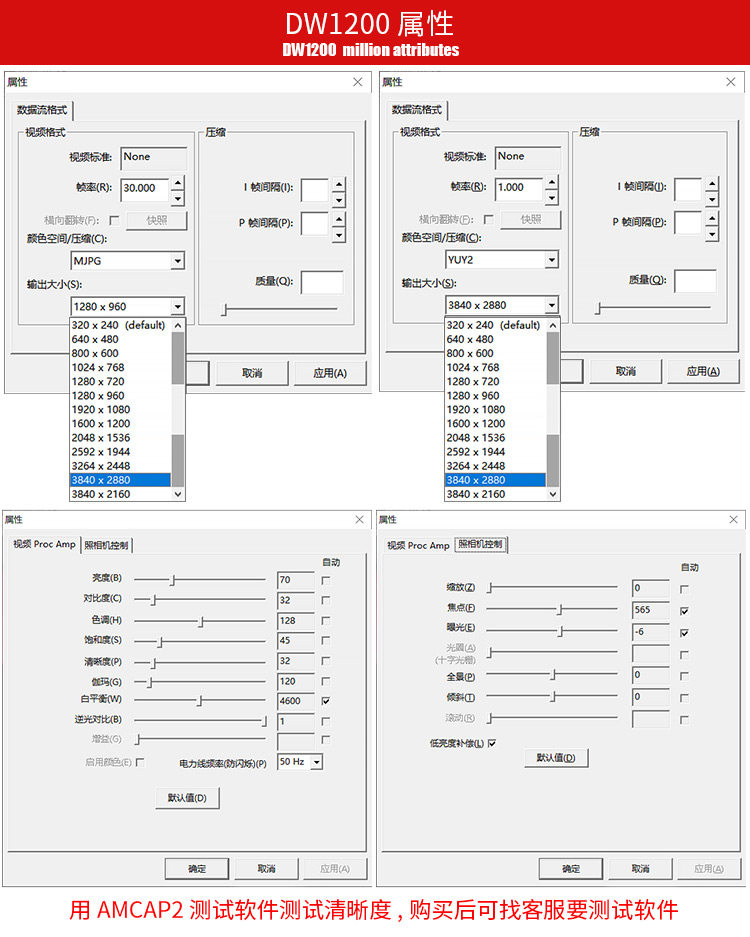Select 2592 x 1944 in YUY2 resolution list
The image size is (750, 937).
[495, 452]
